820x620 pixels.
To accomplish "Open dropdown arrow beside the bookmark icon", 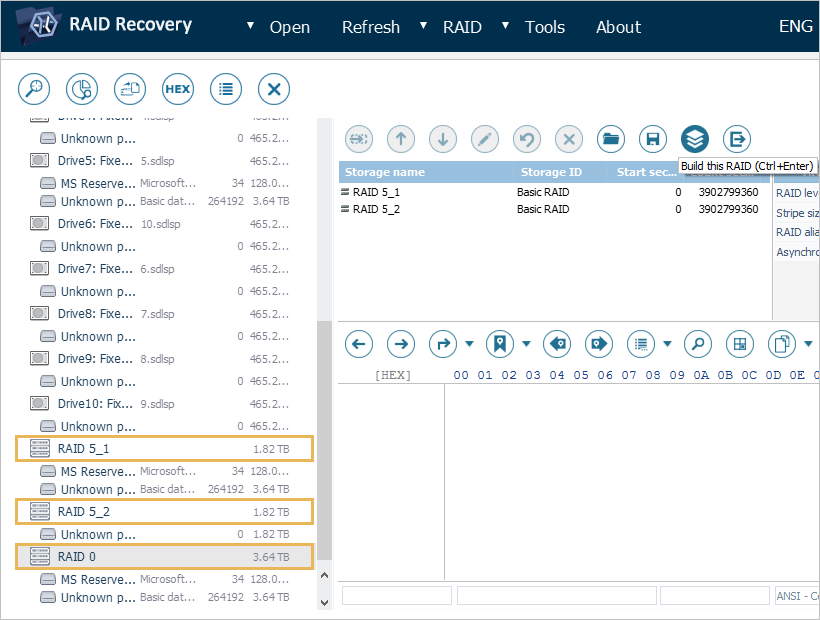I will coord(526,345).
